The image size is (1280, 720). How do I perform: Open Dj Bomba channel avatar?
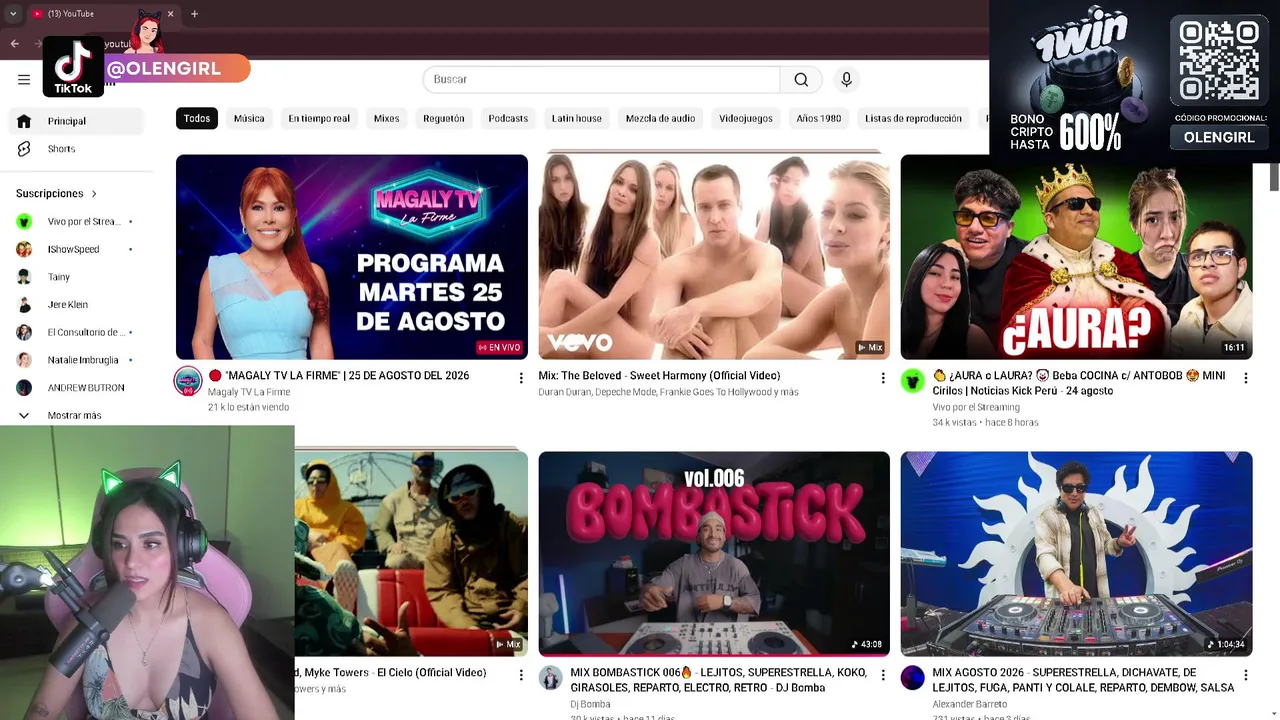click(551, 678)
